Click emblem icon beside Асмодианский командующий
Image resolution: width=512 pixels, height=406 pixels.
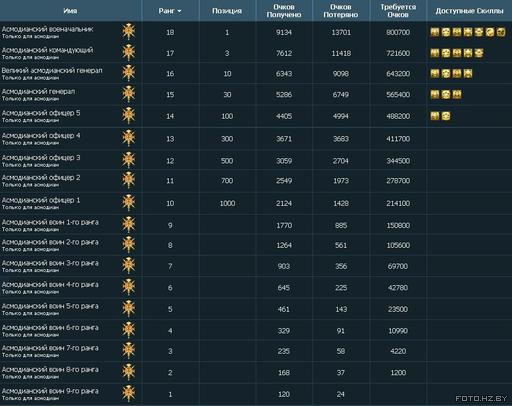pyautogui.click(x=129, y=53)
